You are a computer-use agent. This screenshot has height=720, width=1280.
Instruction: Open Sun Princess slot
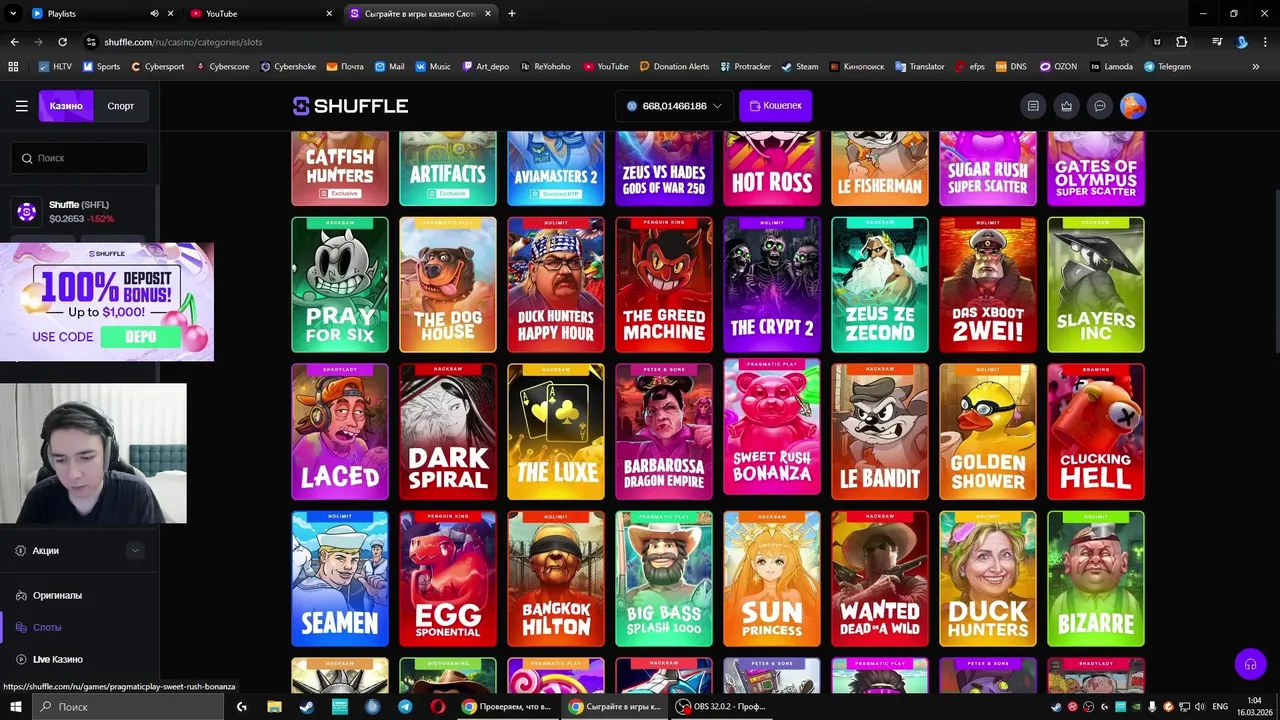[x=772, y=579]
